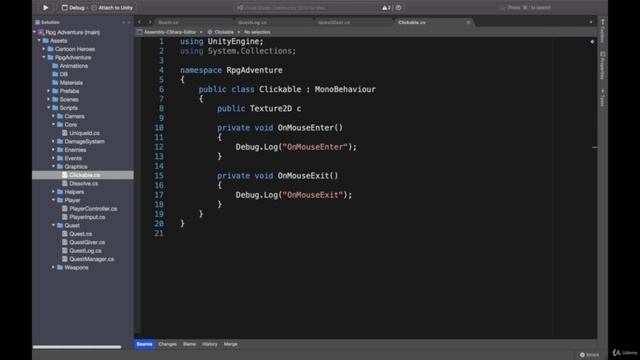The image size is (640, 360).
Task: Open the Dissolve.cs file
Action: (x=80, y=183)
